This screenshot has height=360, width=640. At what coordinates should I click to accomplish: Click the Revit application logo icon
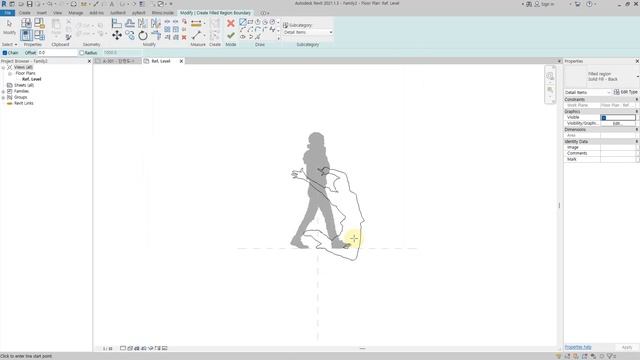click(x=4, y=4)
